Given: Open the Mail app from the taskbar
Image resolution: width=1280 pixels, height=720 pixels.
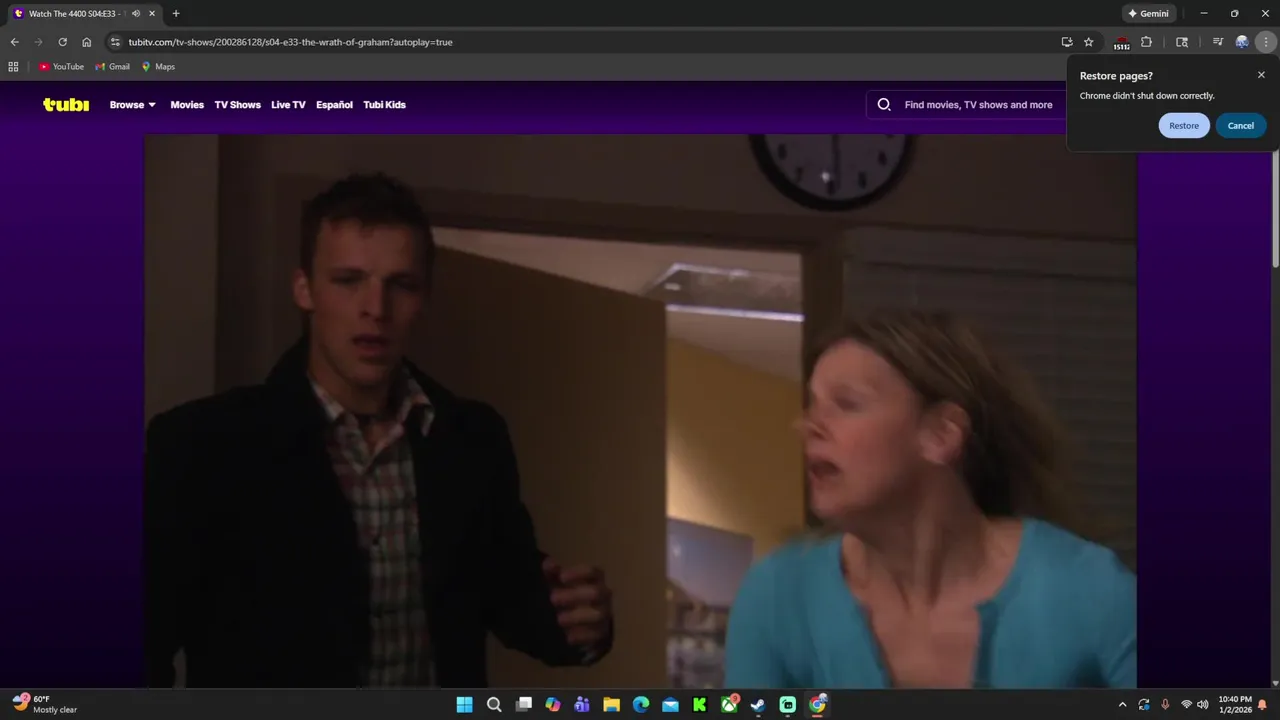Looking at the screenshot, I should click(x=670, y=705).
